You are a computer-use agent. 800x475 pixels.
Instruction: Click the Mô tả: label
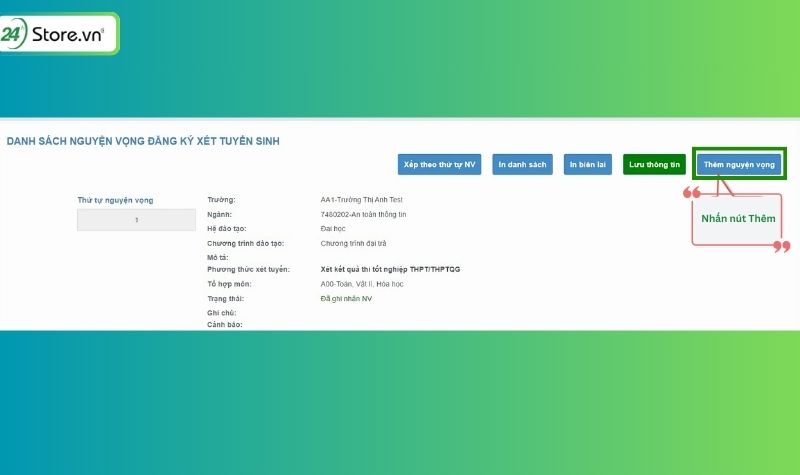[218, 258]
